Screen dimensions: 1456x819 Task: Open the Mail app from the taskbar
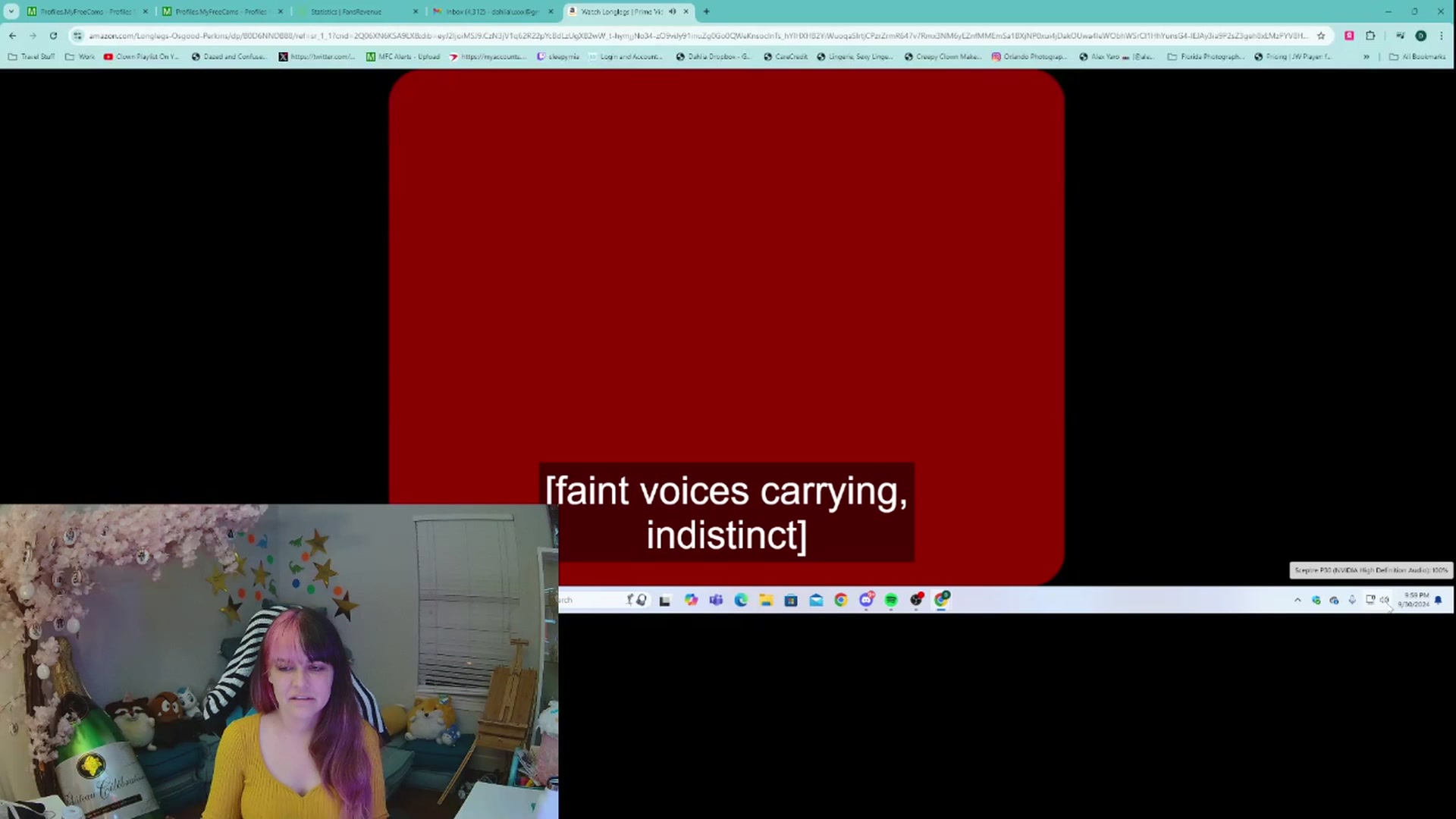click(816, 600)
